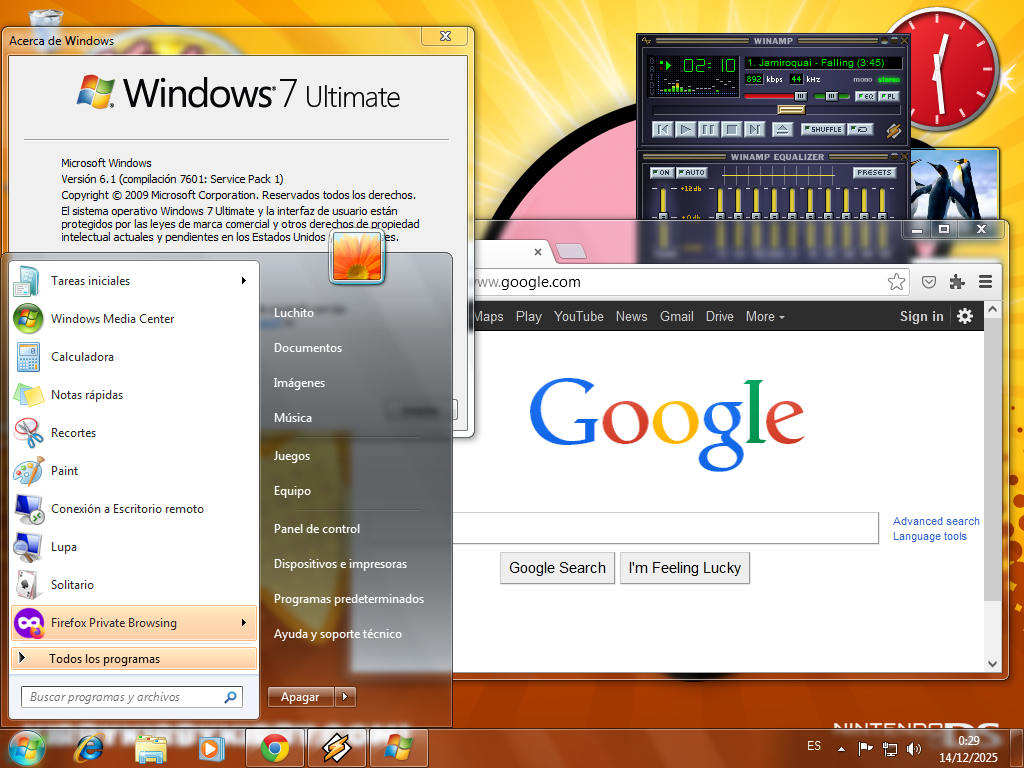Open Internet Explorer from the taskbar
1024x768 pixels.
pos(88,748)
